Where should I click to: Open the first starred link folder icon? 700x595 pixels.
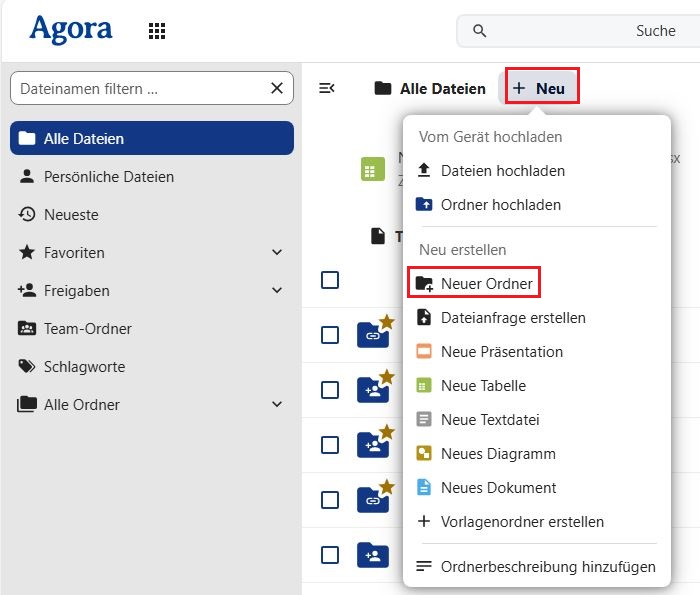click(x=372, y=335)
